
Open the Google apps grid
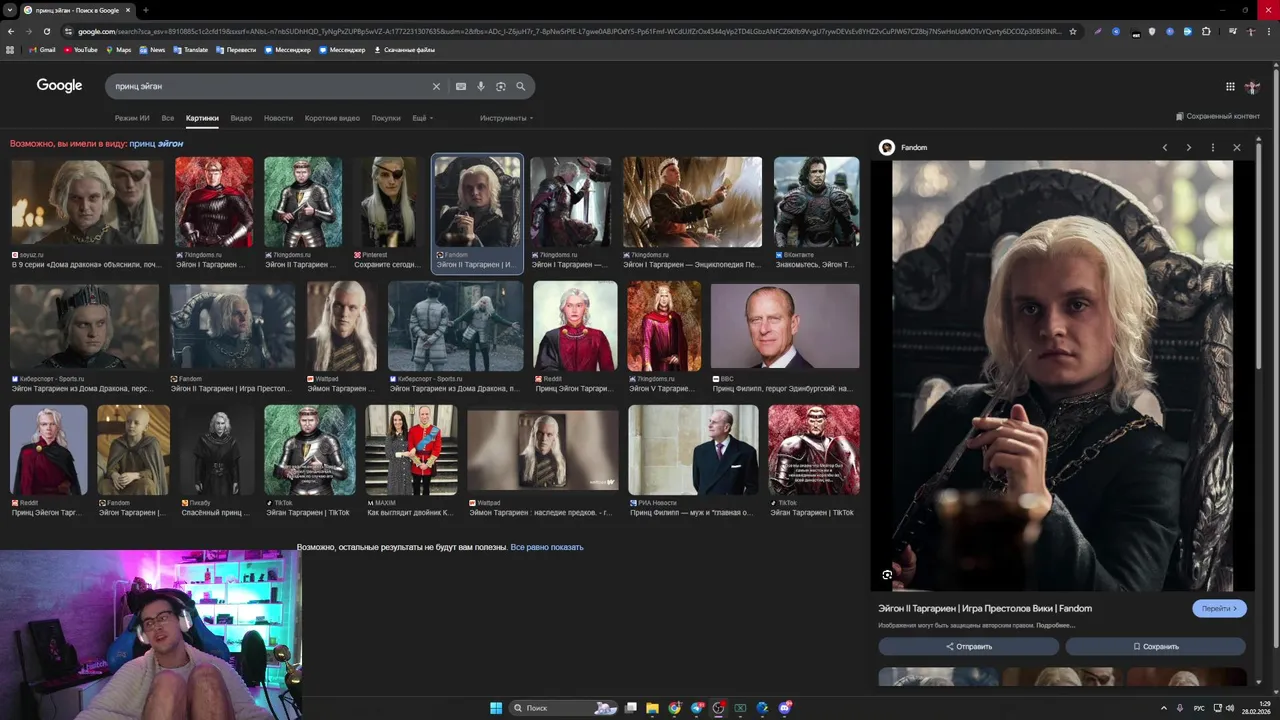[1230, 87]
